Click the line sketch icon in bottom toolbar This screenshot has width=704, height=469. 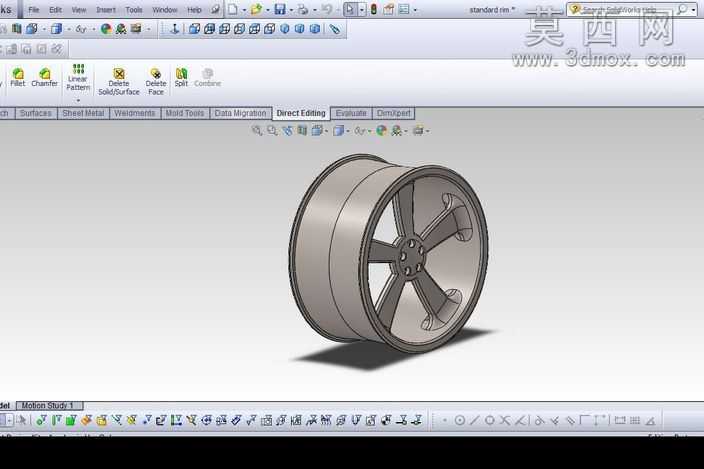coord(475,421)
